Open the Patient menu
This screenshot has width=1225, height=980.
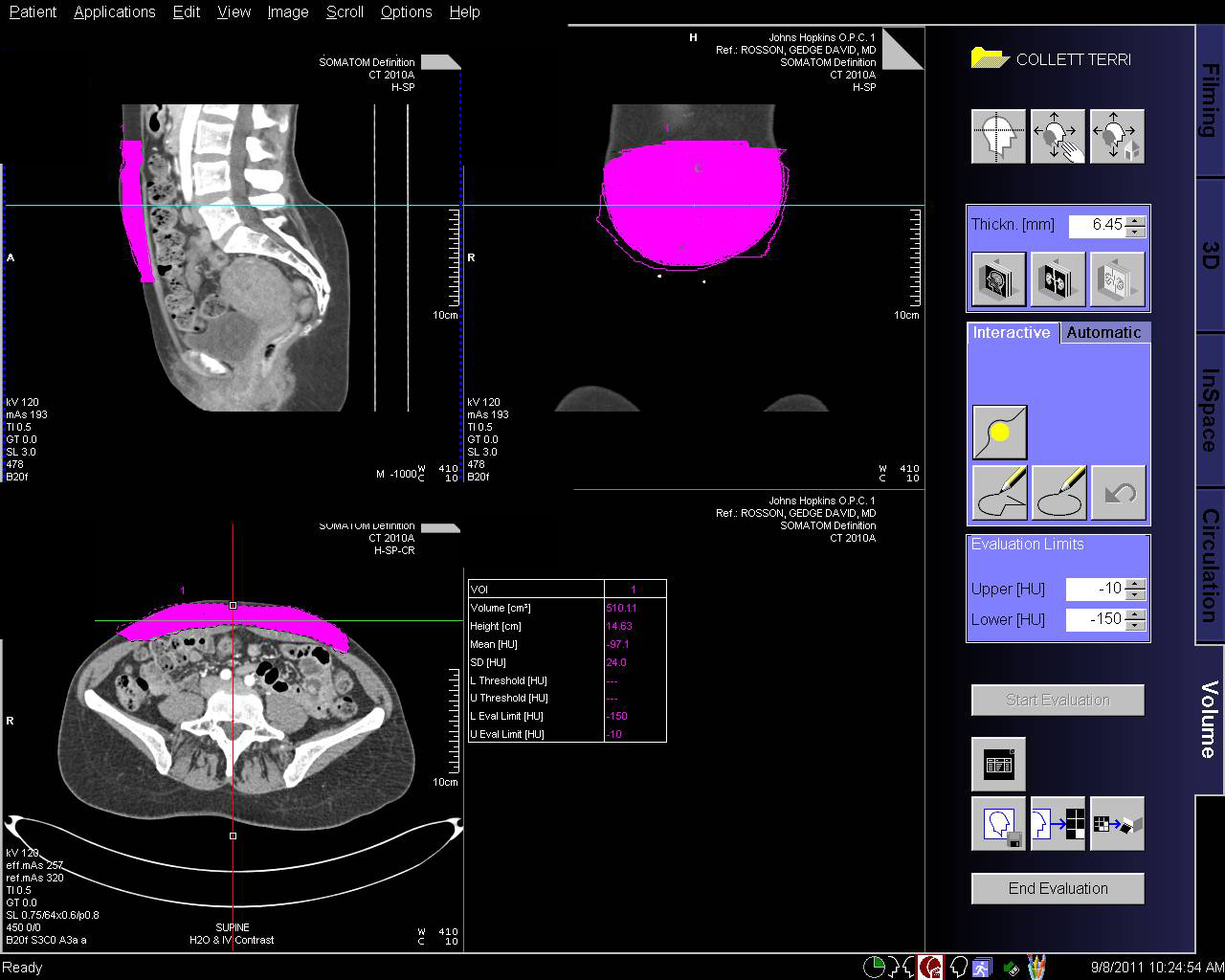click(33, 11)
